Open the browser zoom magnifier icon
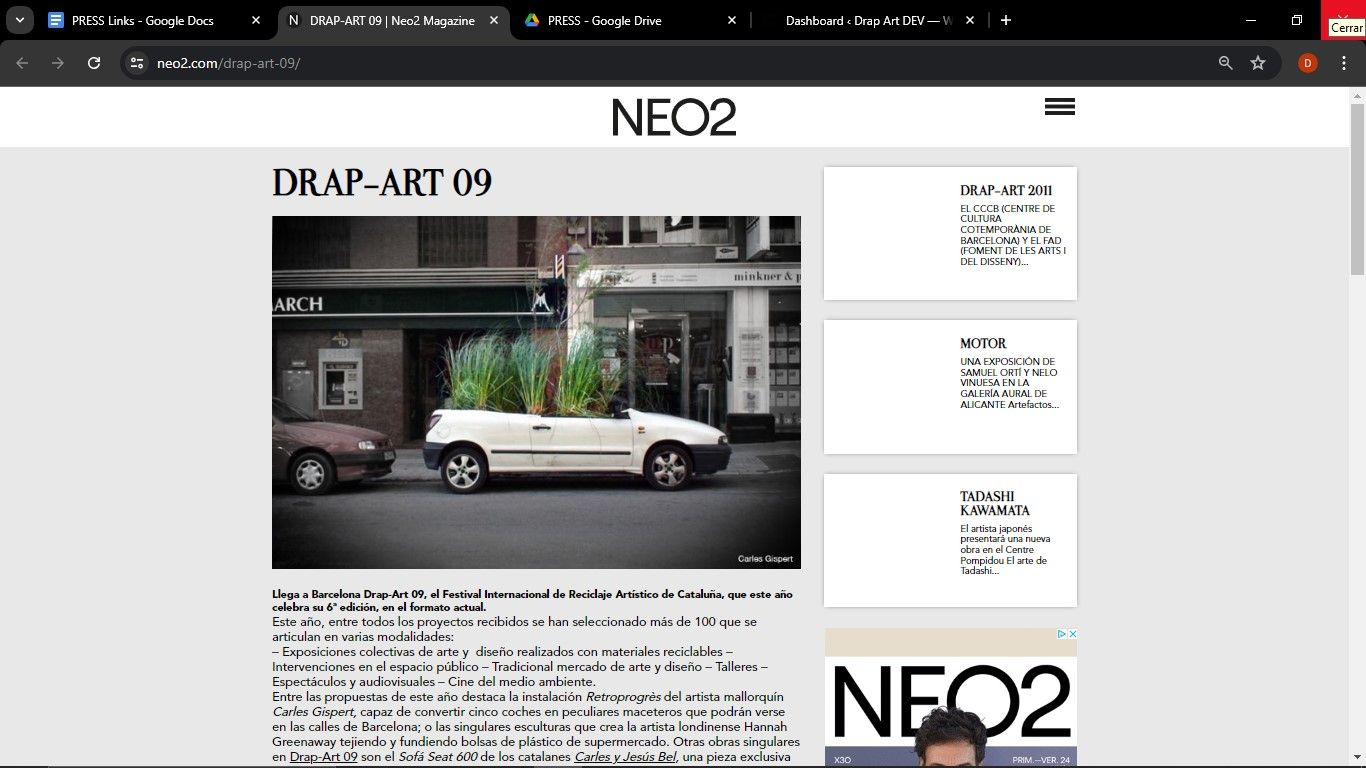 (x=1225, y=63)
